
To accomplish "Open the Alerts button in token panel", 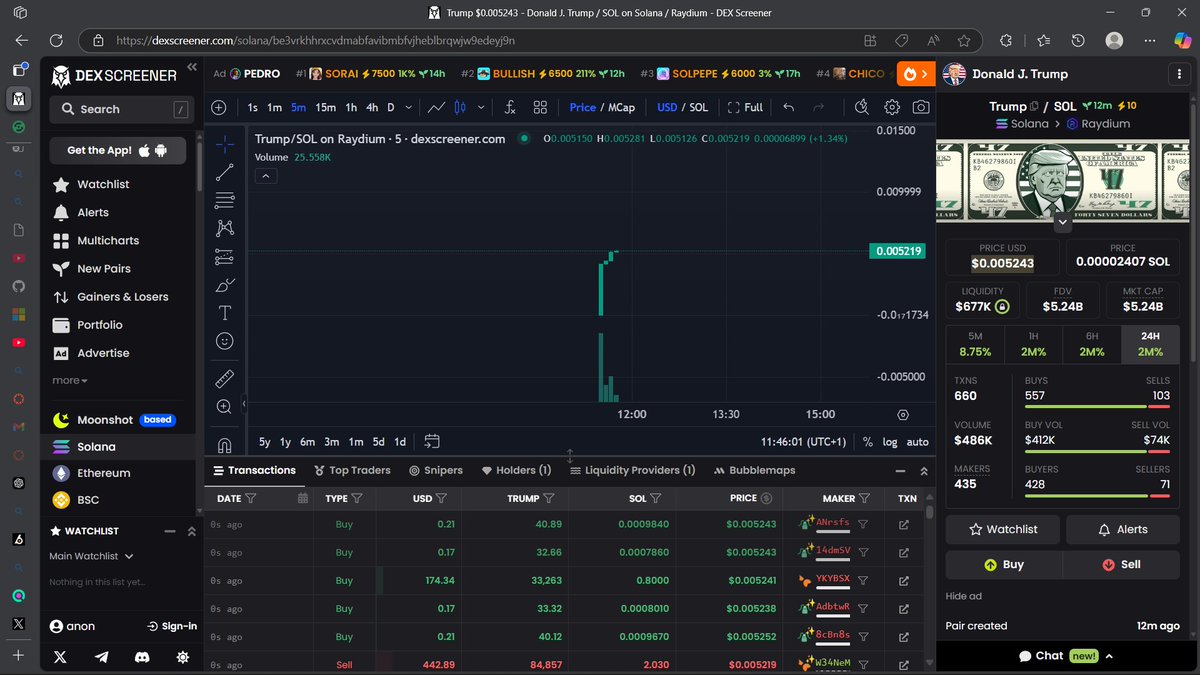I will pyautogui.click(x=1123, y=529).
